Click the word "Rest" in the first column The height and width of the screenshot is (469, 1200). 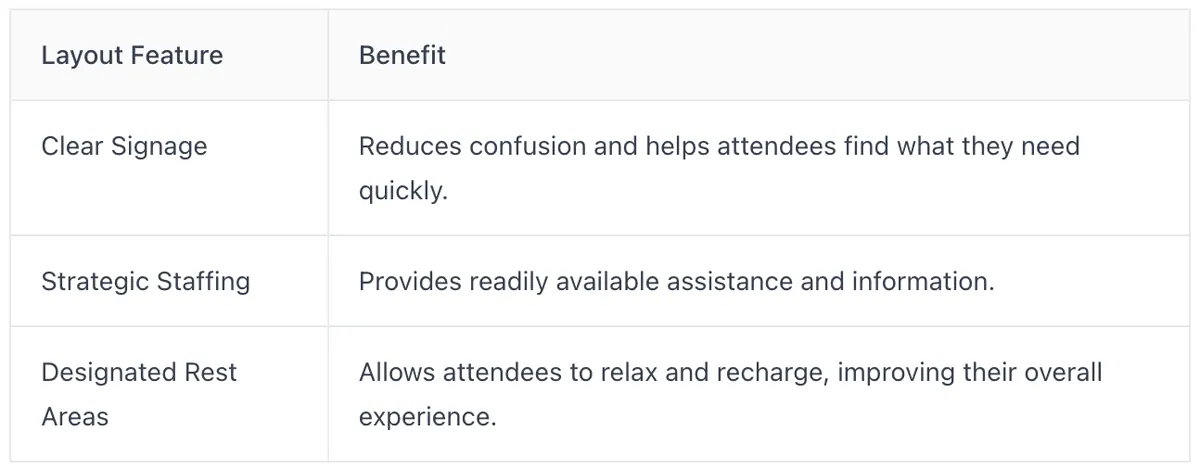pos(210,372)
